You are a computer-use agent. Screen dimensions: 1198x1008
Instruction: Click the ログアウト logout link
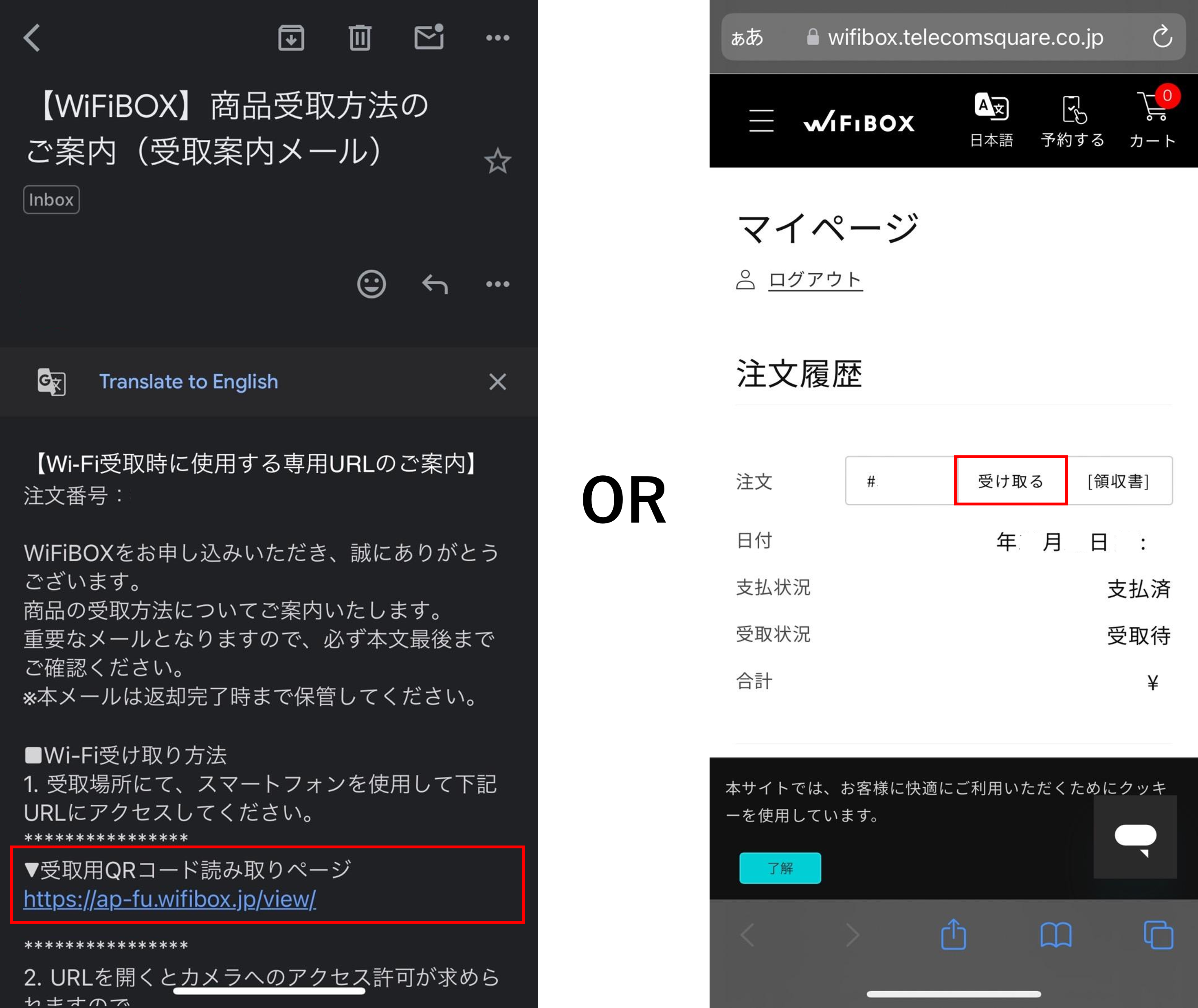815,279
